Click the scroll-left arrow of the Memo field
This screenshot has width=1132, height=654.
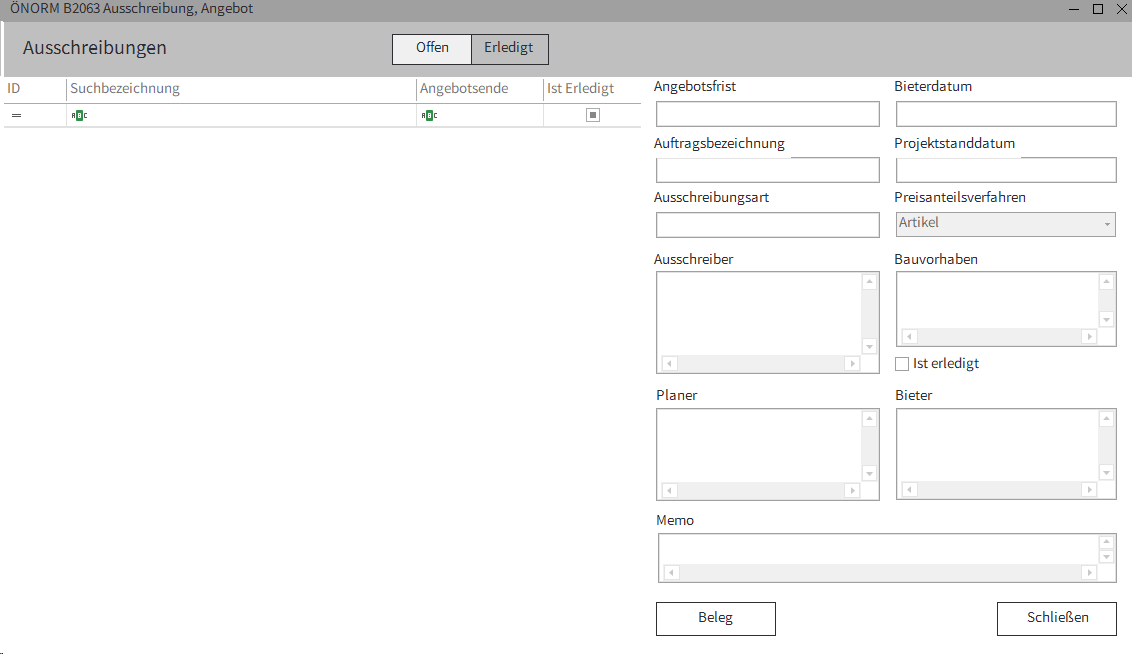670,572
